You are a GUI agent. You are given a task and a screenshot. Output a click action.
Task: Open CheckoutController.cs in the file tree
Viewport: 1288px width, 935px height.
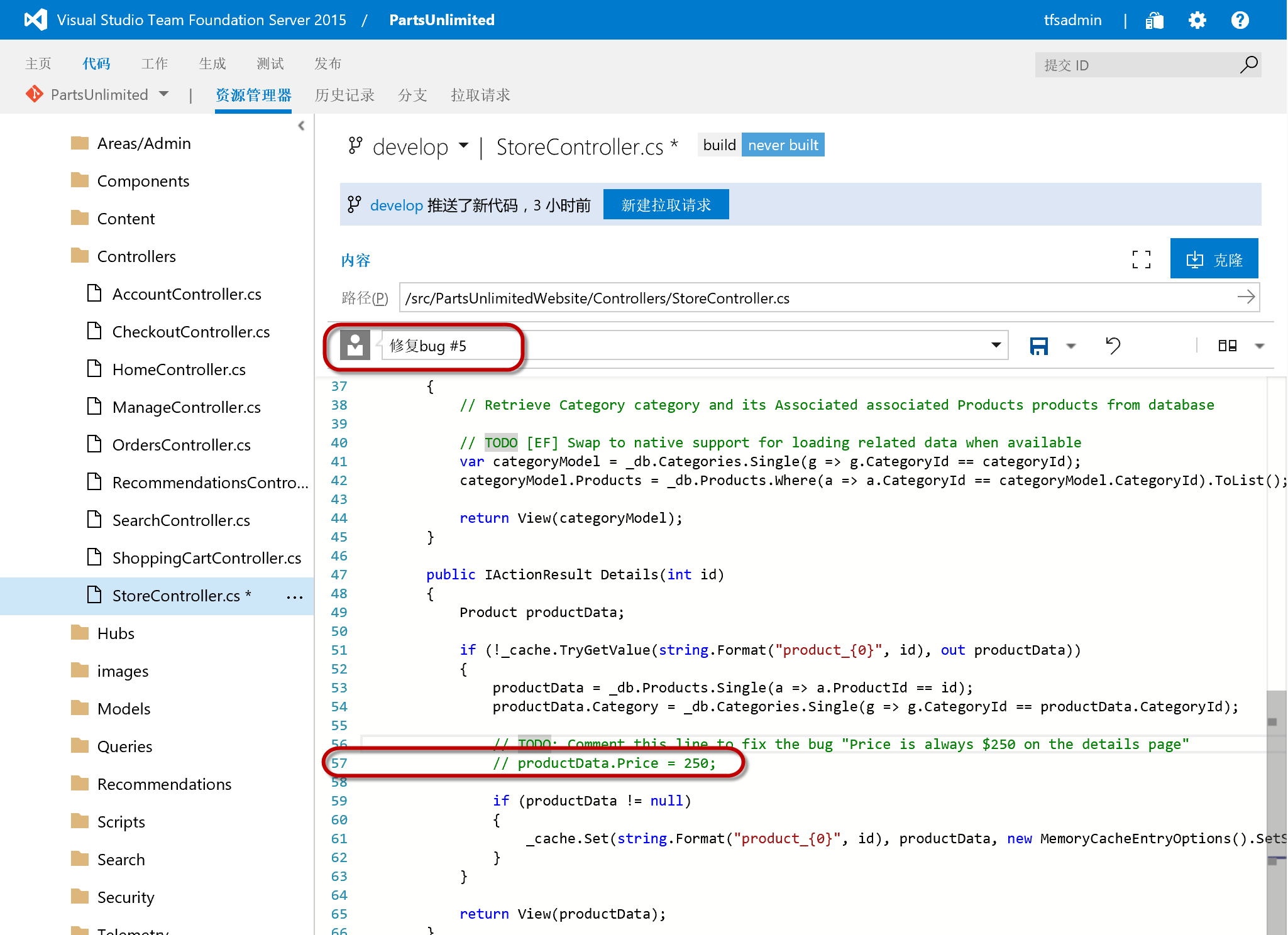tap(191, 332)
